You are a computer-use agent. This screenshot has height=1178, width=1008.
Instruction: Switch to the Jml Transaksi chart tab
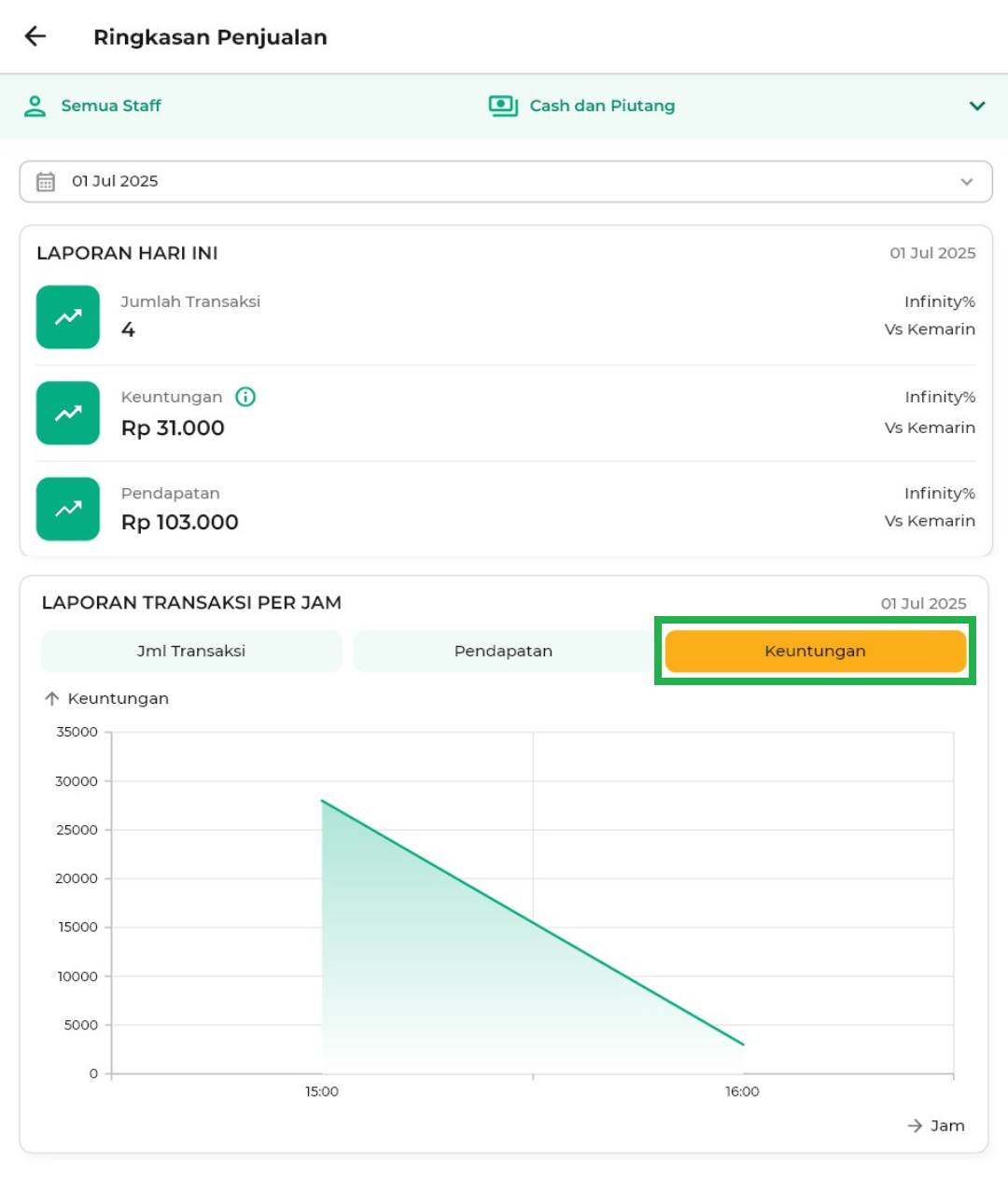(x=191, y=651)
